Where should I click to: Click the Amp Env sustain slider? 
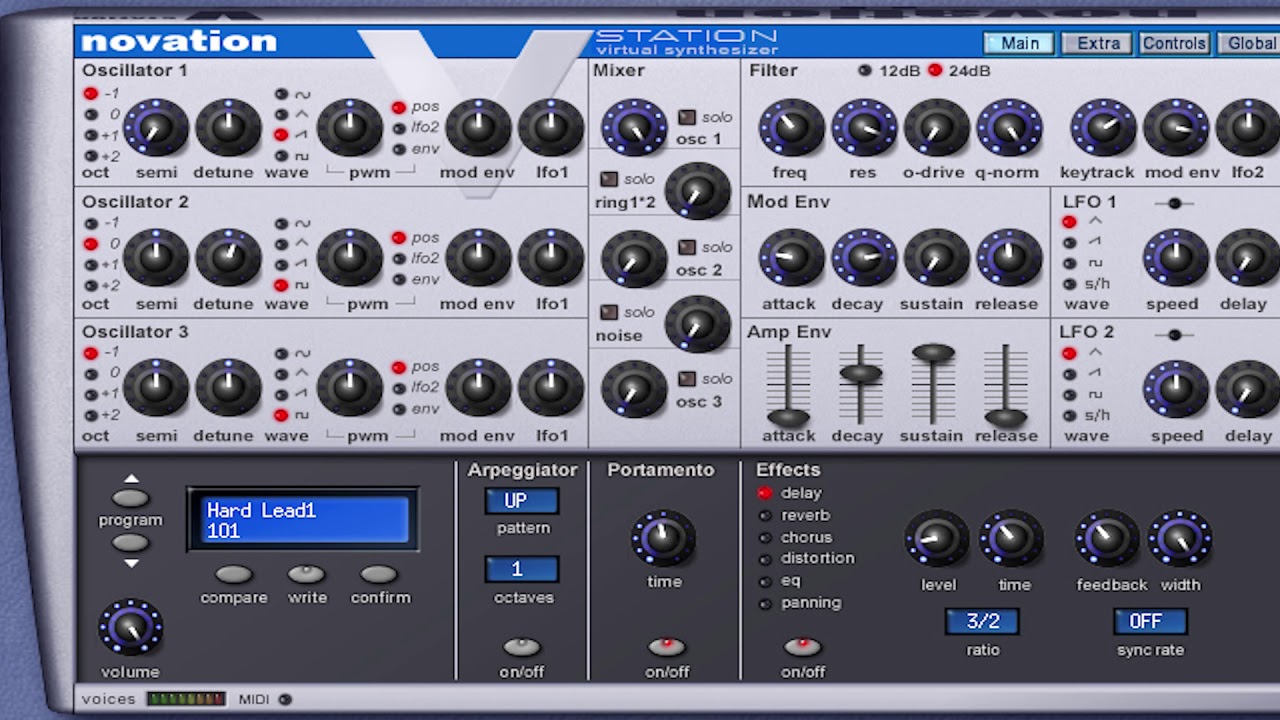pyautogui.click(x=933, y=352)
